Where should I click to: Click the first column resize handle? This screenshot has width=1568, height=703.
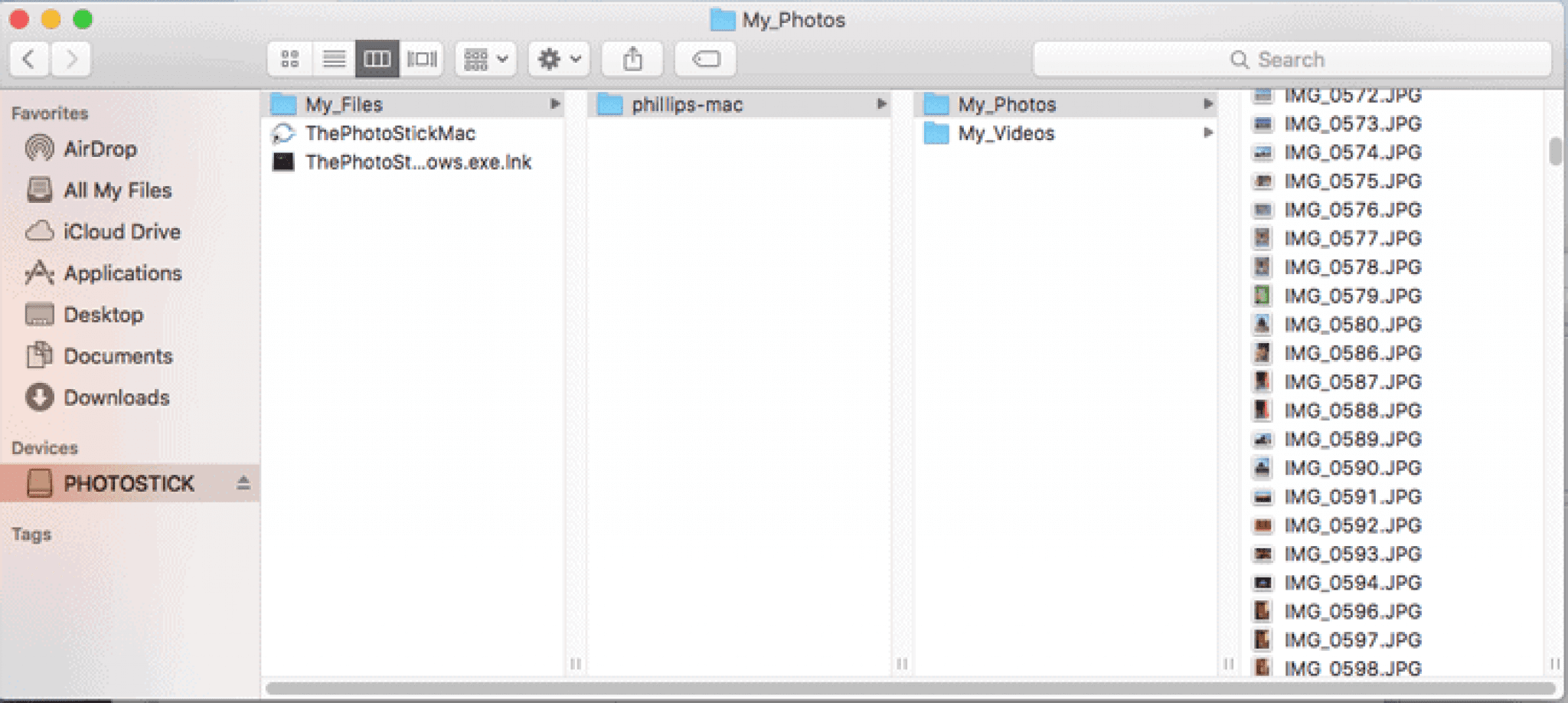pos(576,663)
